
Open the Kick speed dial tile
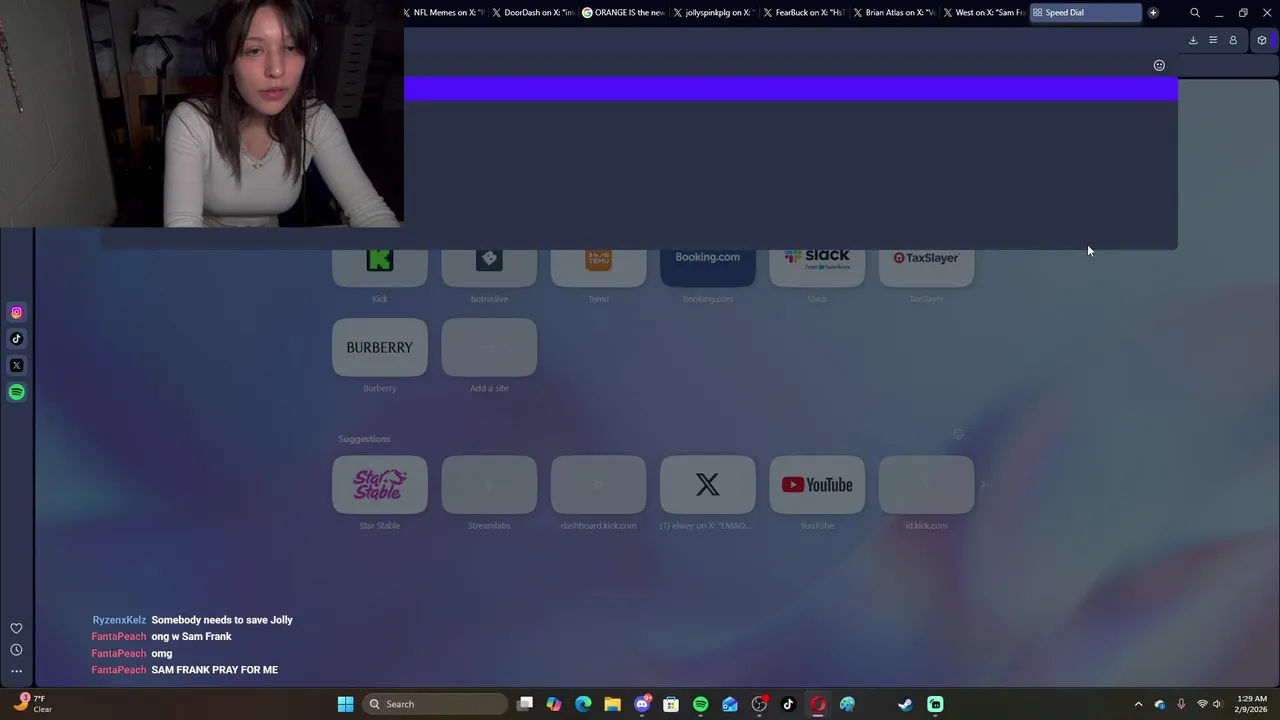point(380,268)
